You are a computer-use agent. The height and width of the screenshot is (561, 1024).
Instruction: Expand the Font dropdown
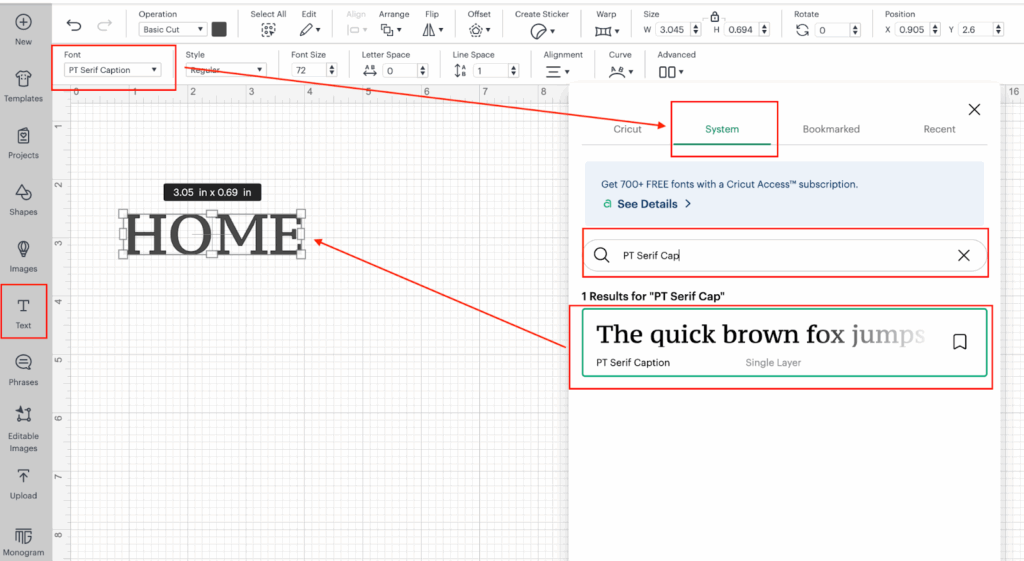point(113,70)
